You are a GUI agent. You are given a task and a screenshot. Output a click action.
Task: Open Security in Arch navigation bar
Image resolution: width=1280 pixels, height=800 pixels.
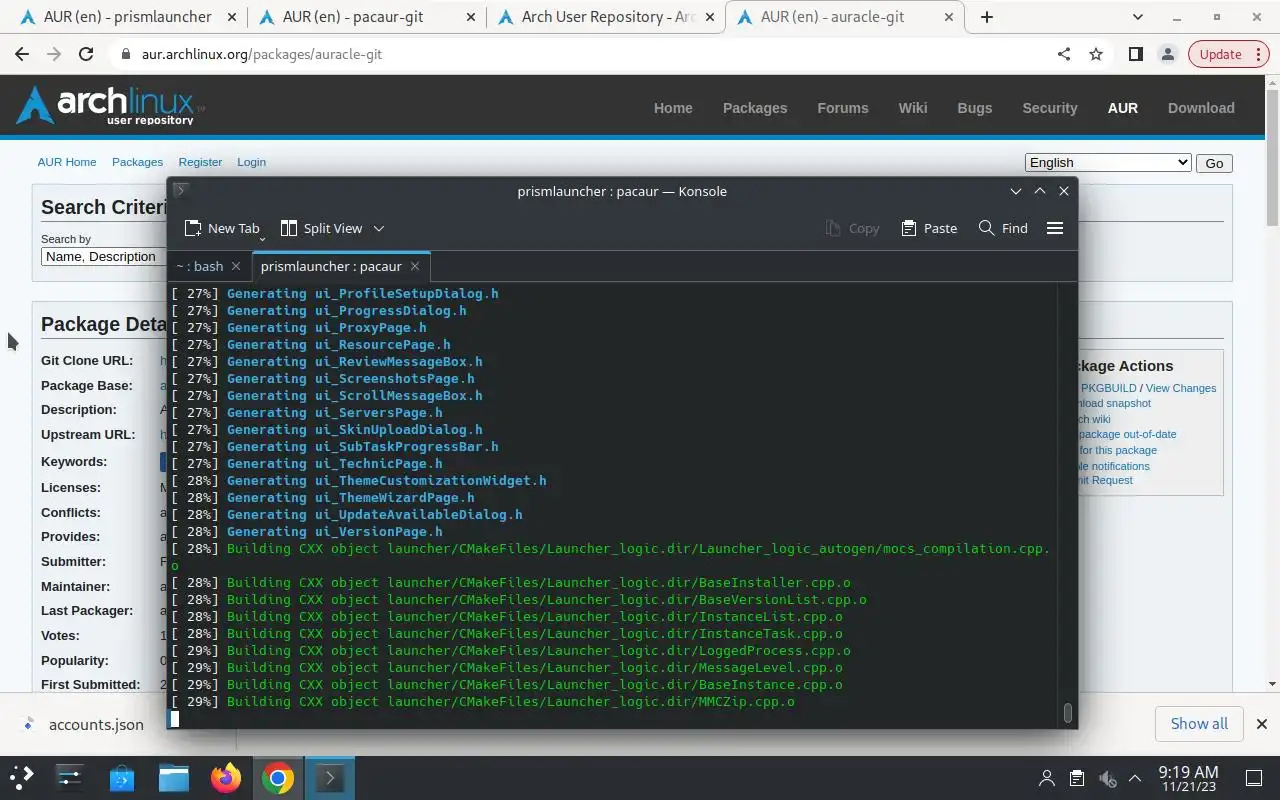1050,108
